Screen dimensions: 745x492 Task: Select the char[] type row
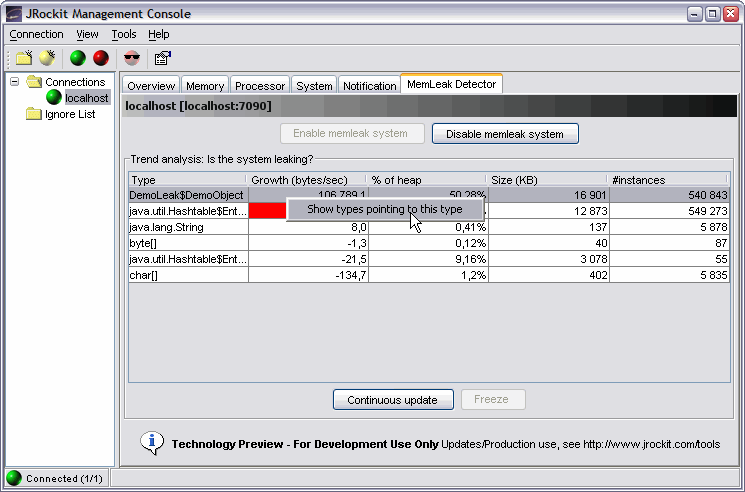click(x=429, y=275)
